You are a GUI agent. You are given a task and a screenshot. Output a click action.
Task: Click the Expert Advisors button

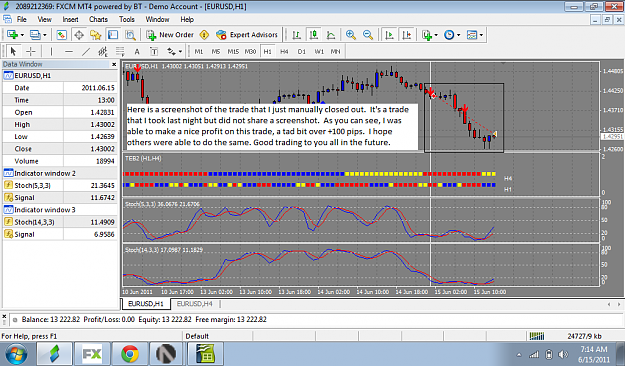tap(247, 35)
